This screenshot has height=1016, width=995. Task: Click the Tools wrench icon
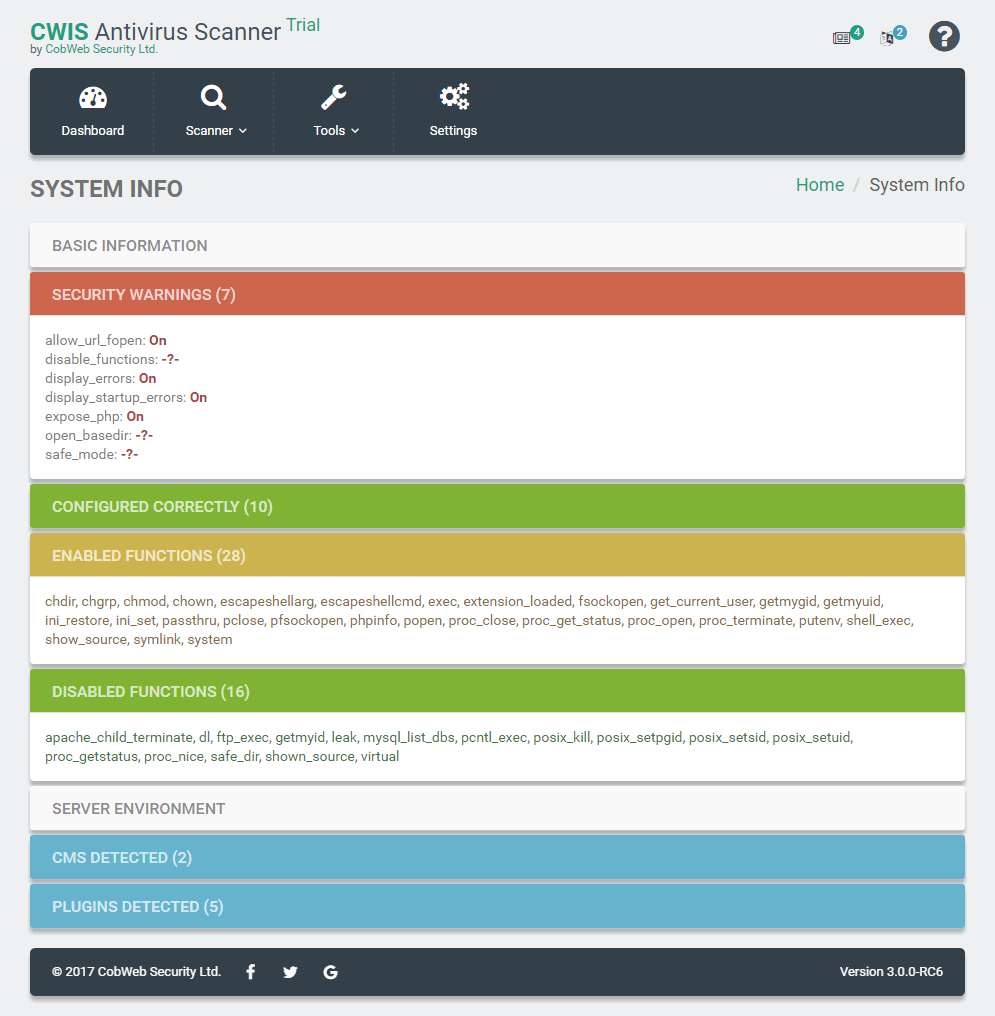(334, 98)
